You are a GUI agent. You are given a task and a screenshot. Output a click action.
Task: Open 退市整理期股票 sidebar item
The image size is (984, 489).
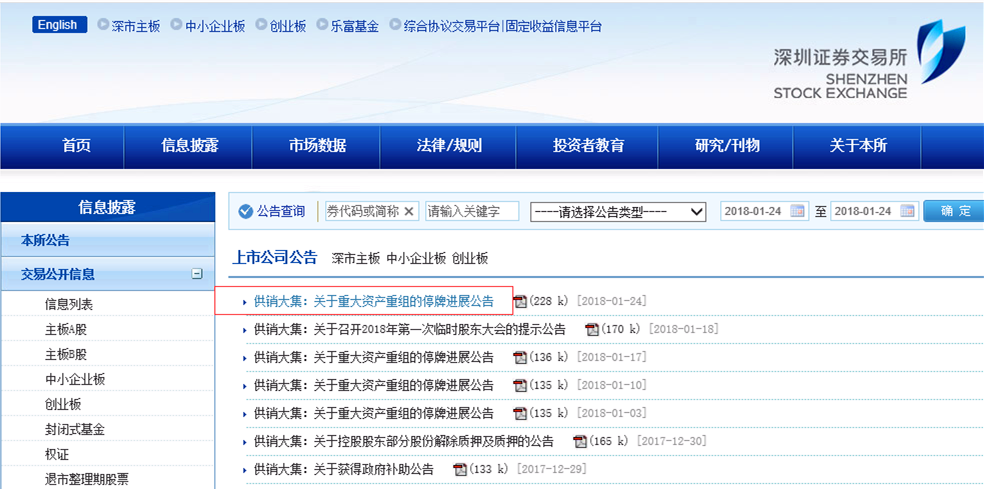[x=87, y=480]
